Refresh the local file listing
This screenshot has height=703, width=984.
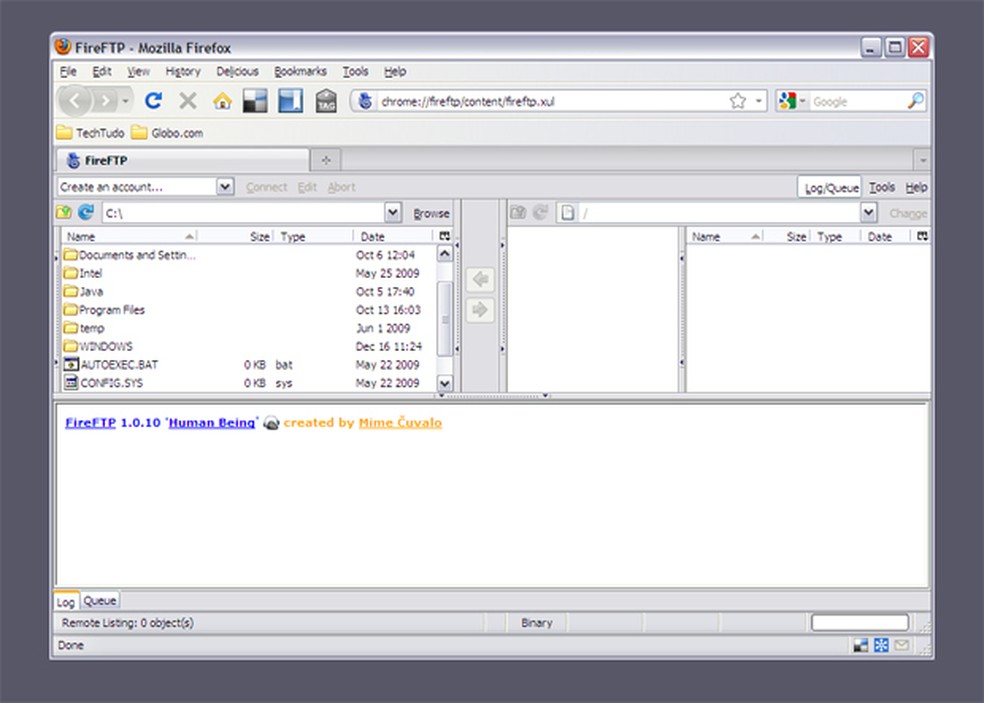click(x=86, y=212)
